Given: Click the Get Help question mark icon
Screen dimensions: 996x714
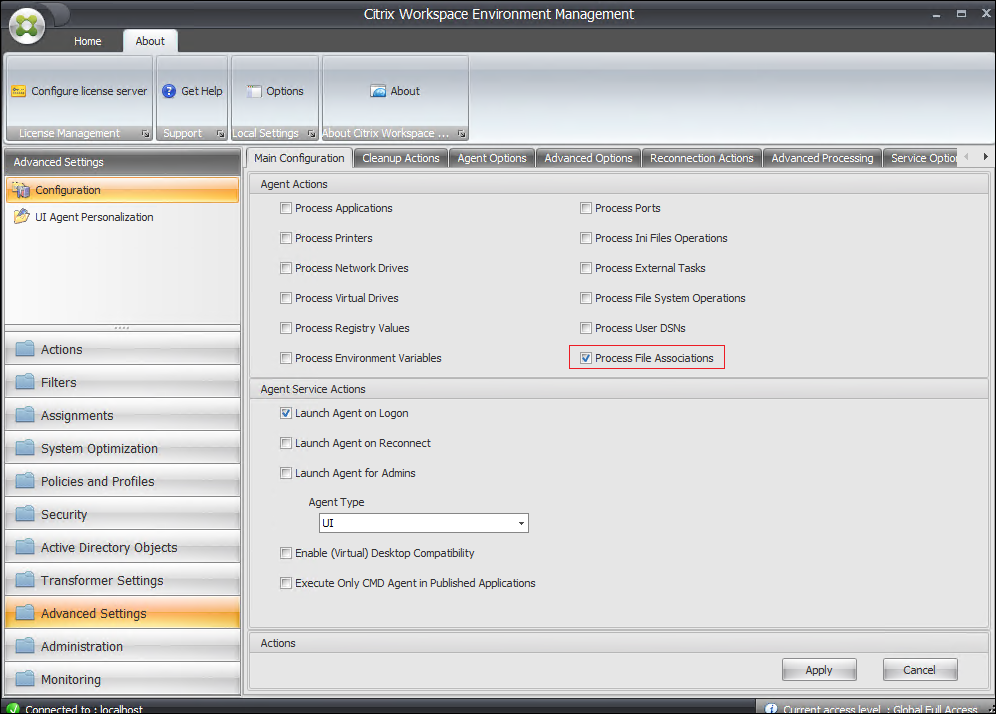Looking at the screenshot, I should (x=169, y=91).
